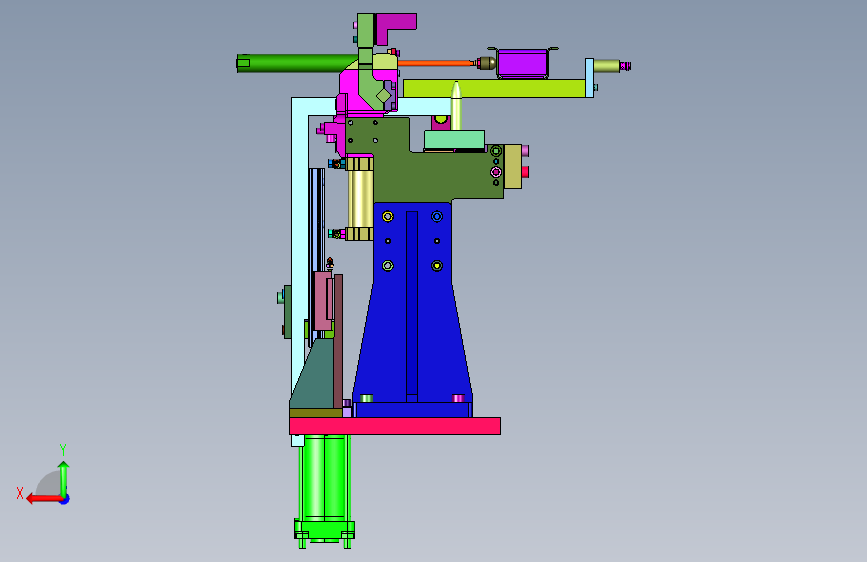Image resolution: width=867 pixels, height=562 pixels.
Task: Select the lower-right yellow bolt on the blue column
Action: click(x=437, y=266)
